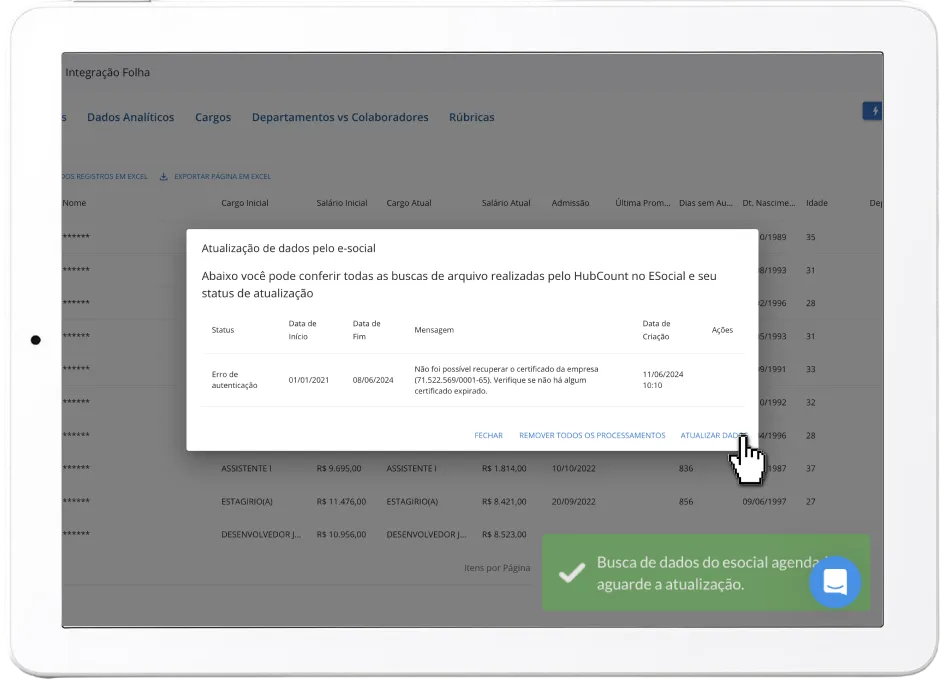Click REMOVER TODOS OS PROCESSAMENTOS
The height and width of the screenshot is (681, 944).
[592, 435]
